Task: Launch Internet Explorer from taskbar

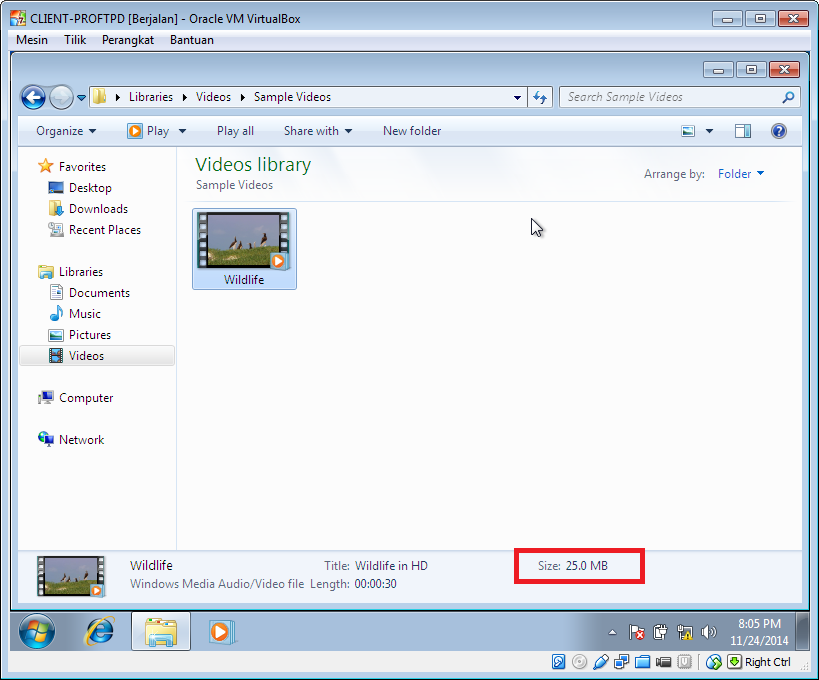Action: click(x=99, y=631)
